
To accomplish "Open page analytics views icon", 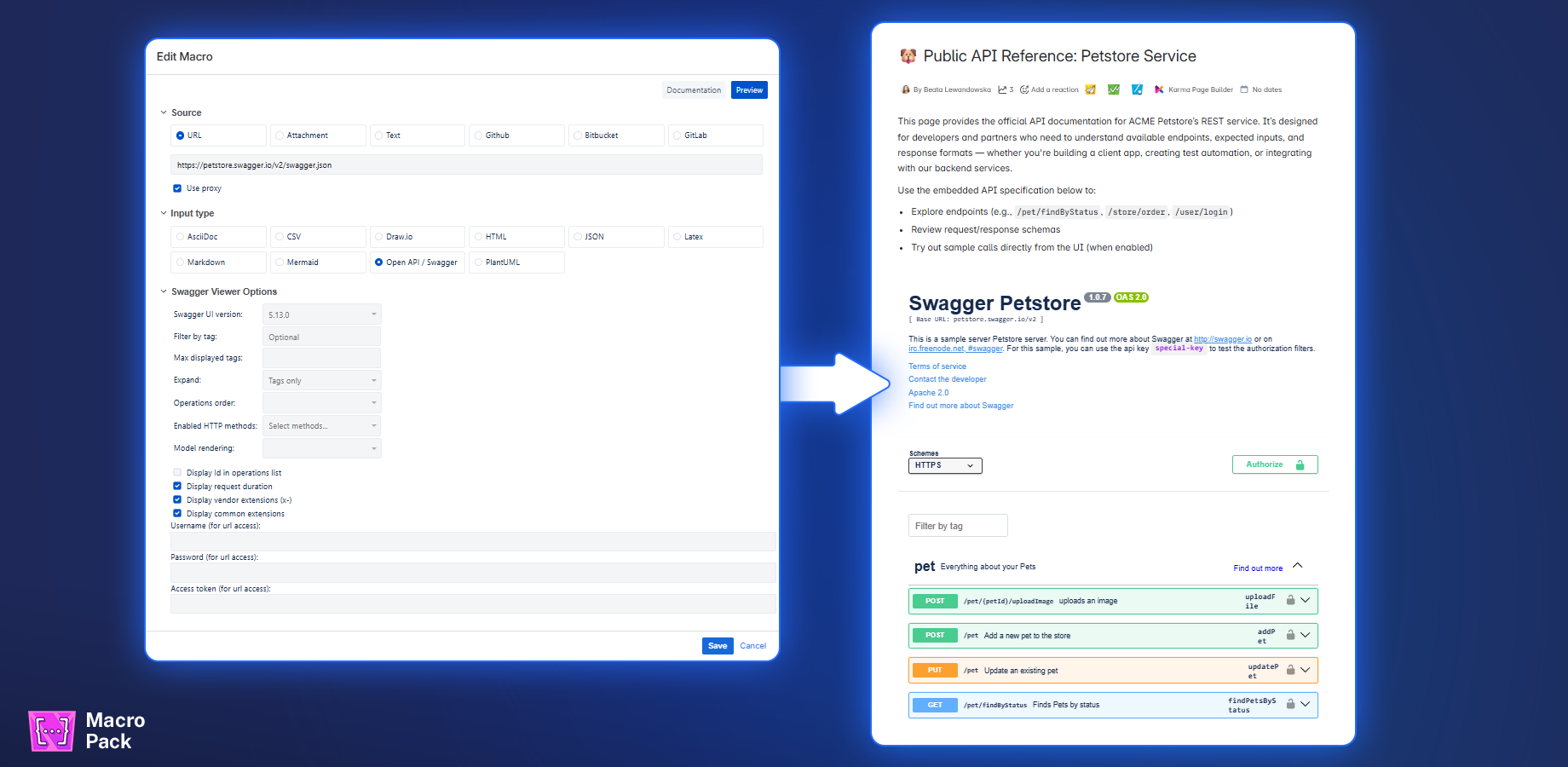I will click(1003, 89).
